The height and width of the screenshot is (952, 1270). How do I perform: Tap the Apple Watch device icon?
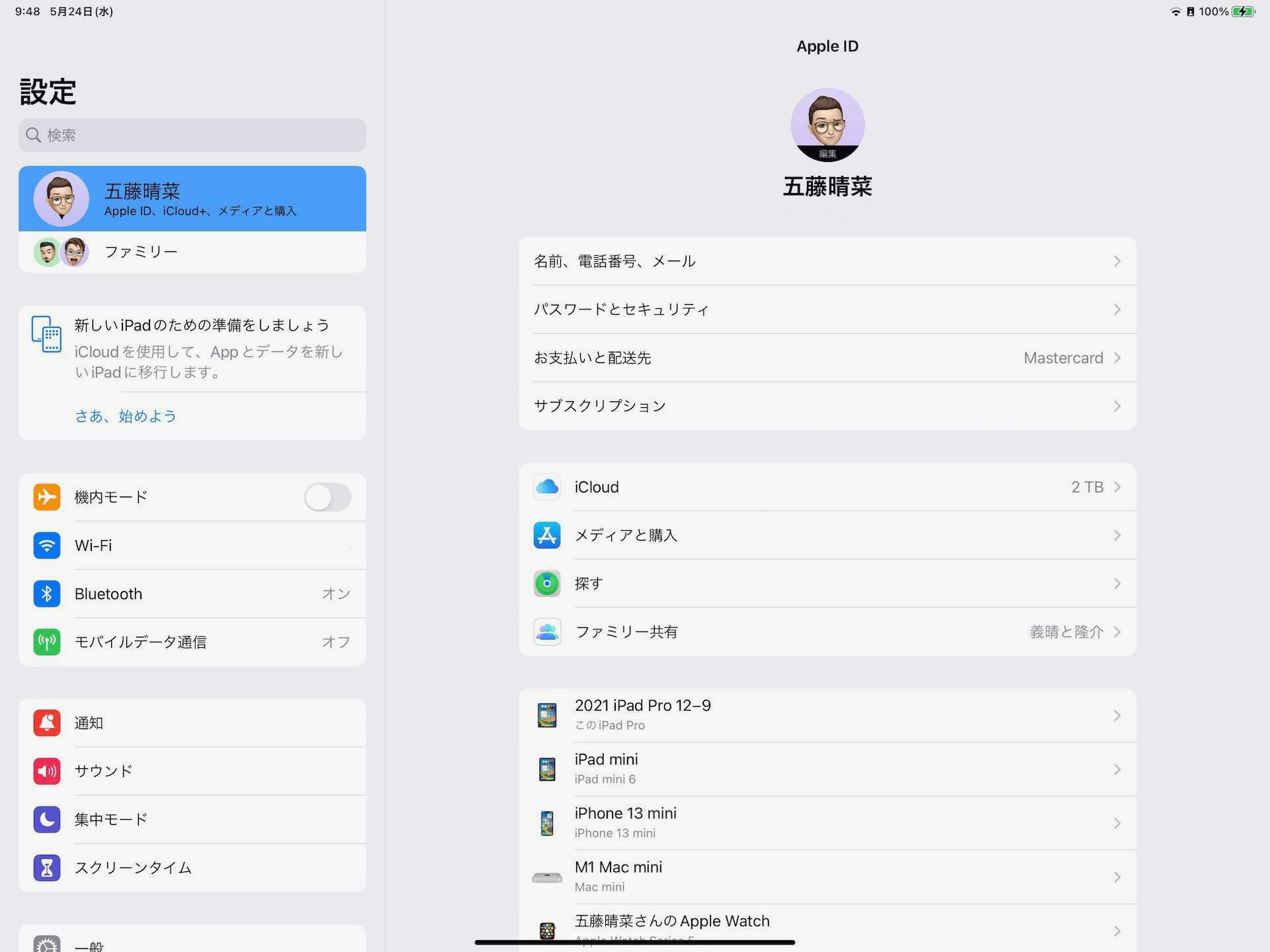pyautogui.click(x=547, y=931)
